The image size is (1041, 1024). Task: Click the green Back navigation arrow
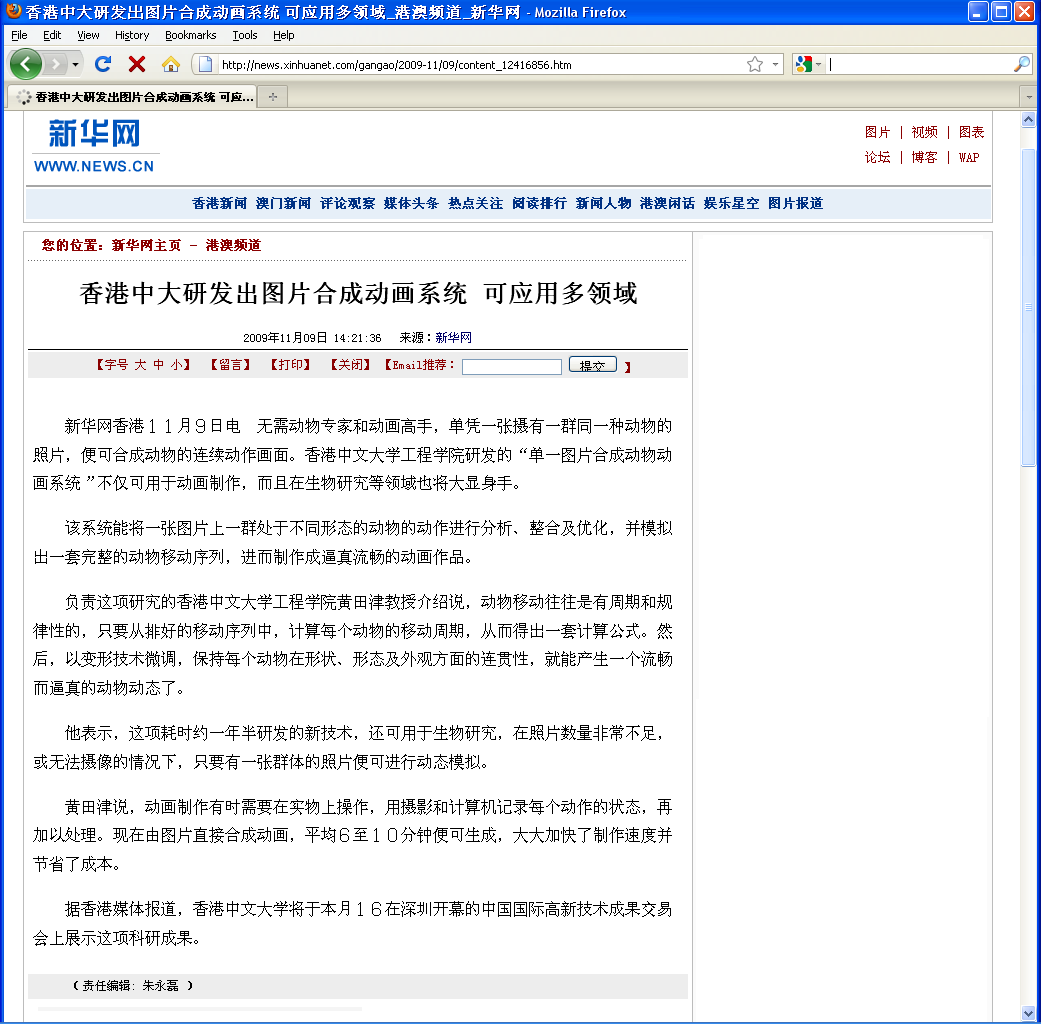click(x=25, y=64)
